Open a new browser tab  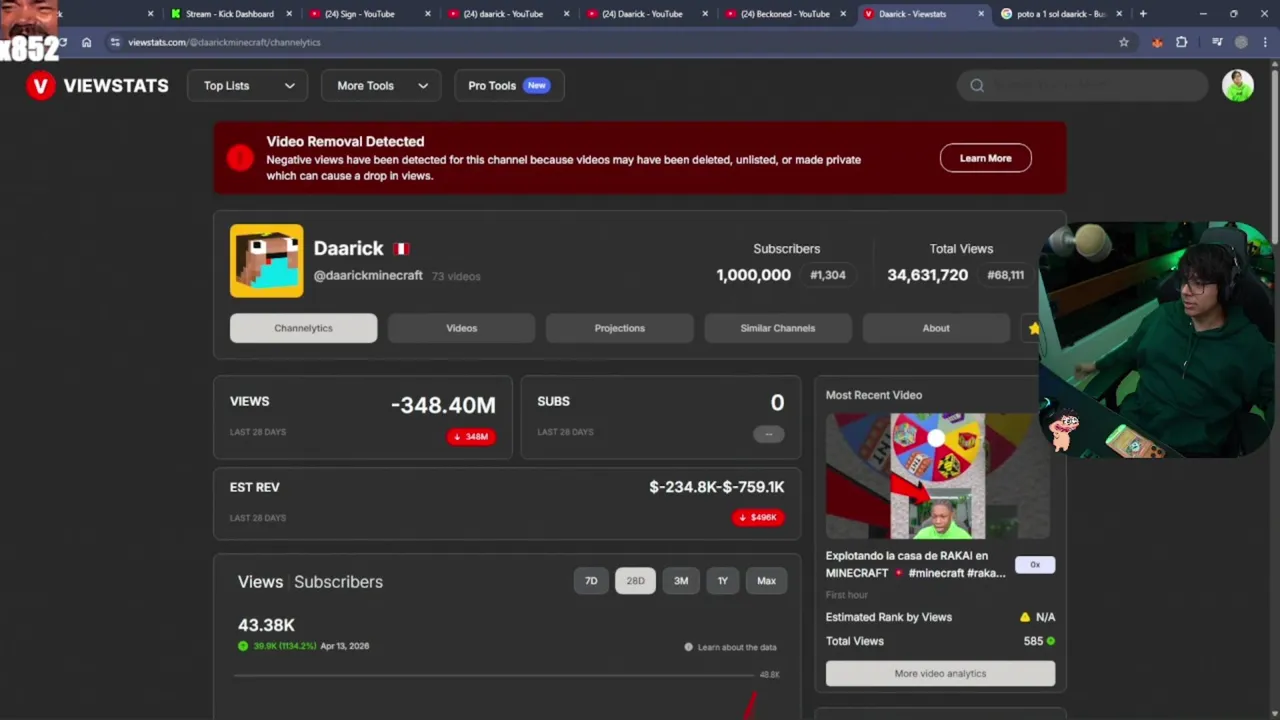(1143, 14)
